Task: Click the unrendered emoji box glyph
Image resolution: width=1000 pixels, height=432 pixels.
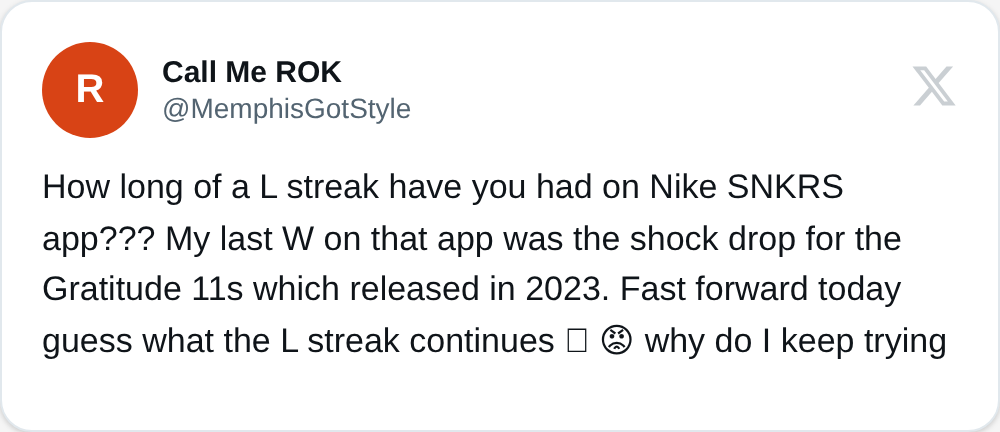Action: pos(576,342)
